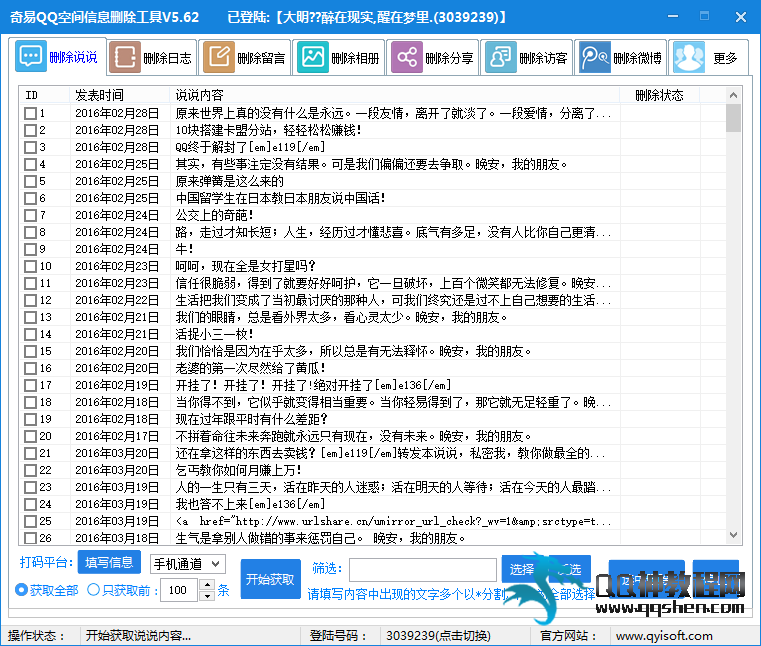This screenshot has height=646, width=761.
Task: Select the checkbox for row 20
Action: click(x=31, y=436)
